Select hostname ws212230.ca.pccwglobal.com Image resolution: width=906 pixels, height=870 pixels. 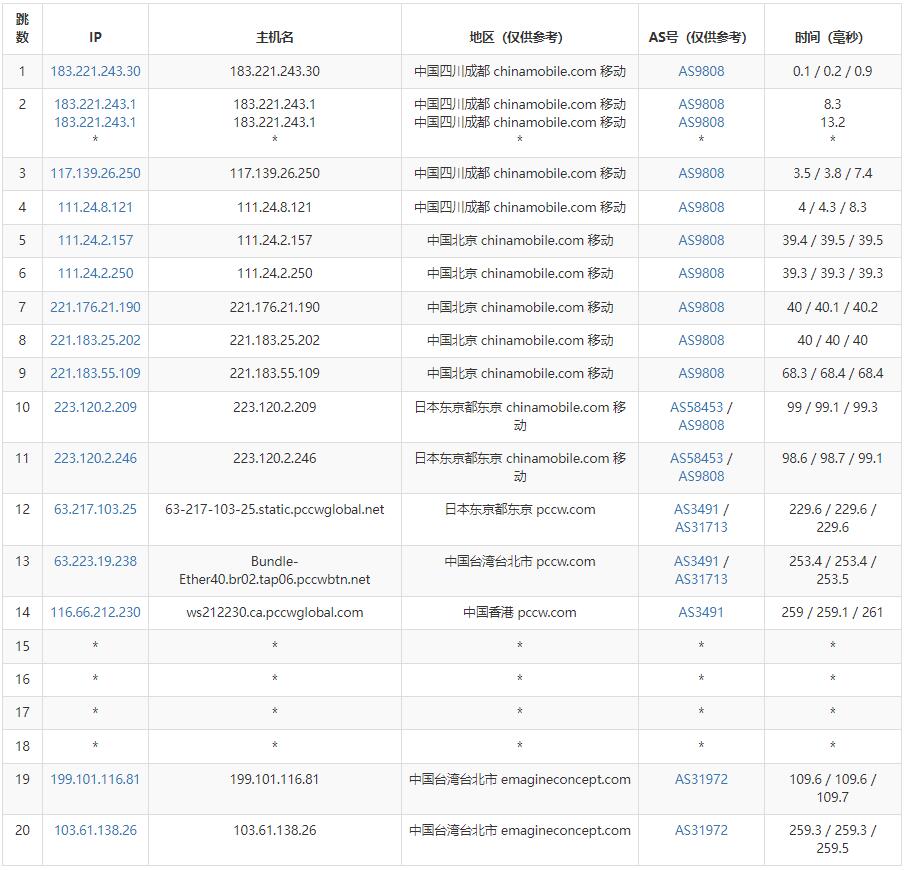274,612
